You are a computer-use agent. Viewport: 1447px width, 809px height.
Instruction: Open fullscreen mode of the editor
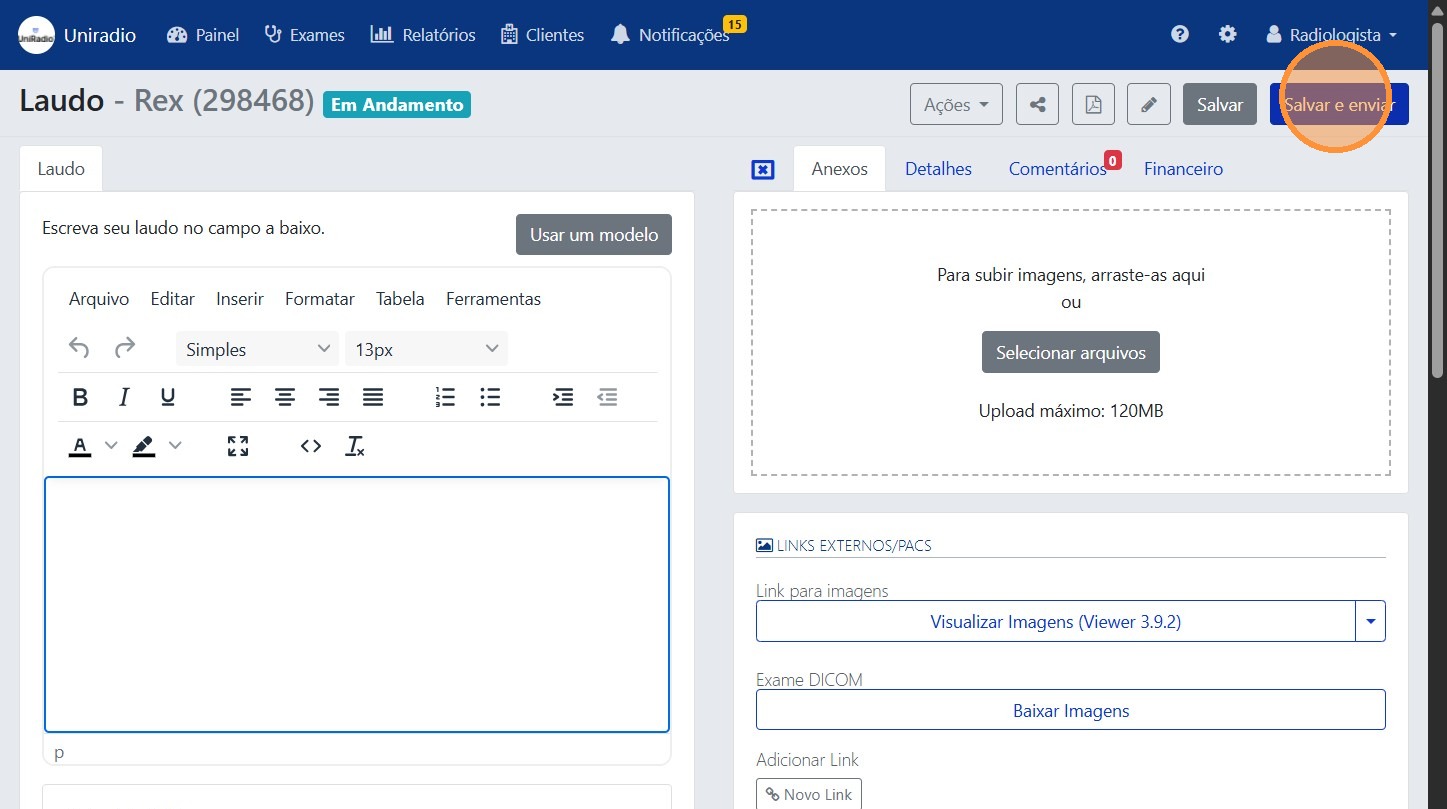[x=238, y=446]
